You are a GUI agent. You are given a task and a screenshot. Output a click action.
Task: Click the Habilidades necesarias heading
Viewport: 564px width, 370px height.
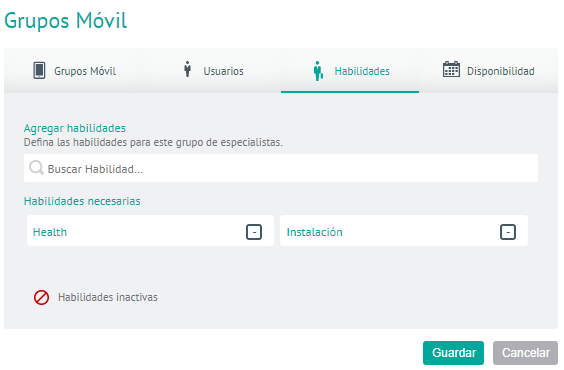pos(82,201)
